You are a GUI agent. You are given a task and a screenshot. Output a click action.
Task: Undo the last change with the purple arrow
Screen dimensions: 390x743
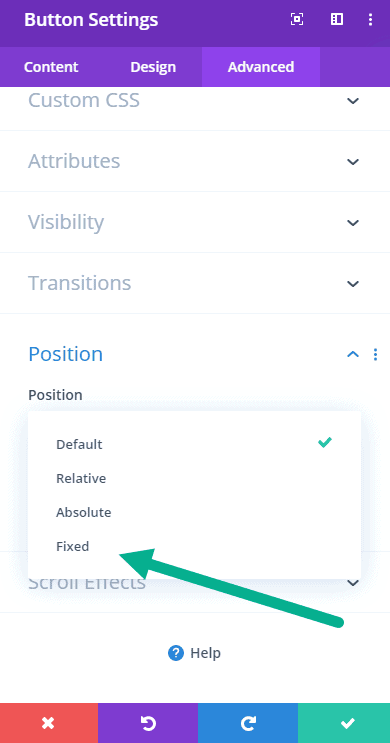coord(148,723)
